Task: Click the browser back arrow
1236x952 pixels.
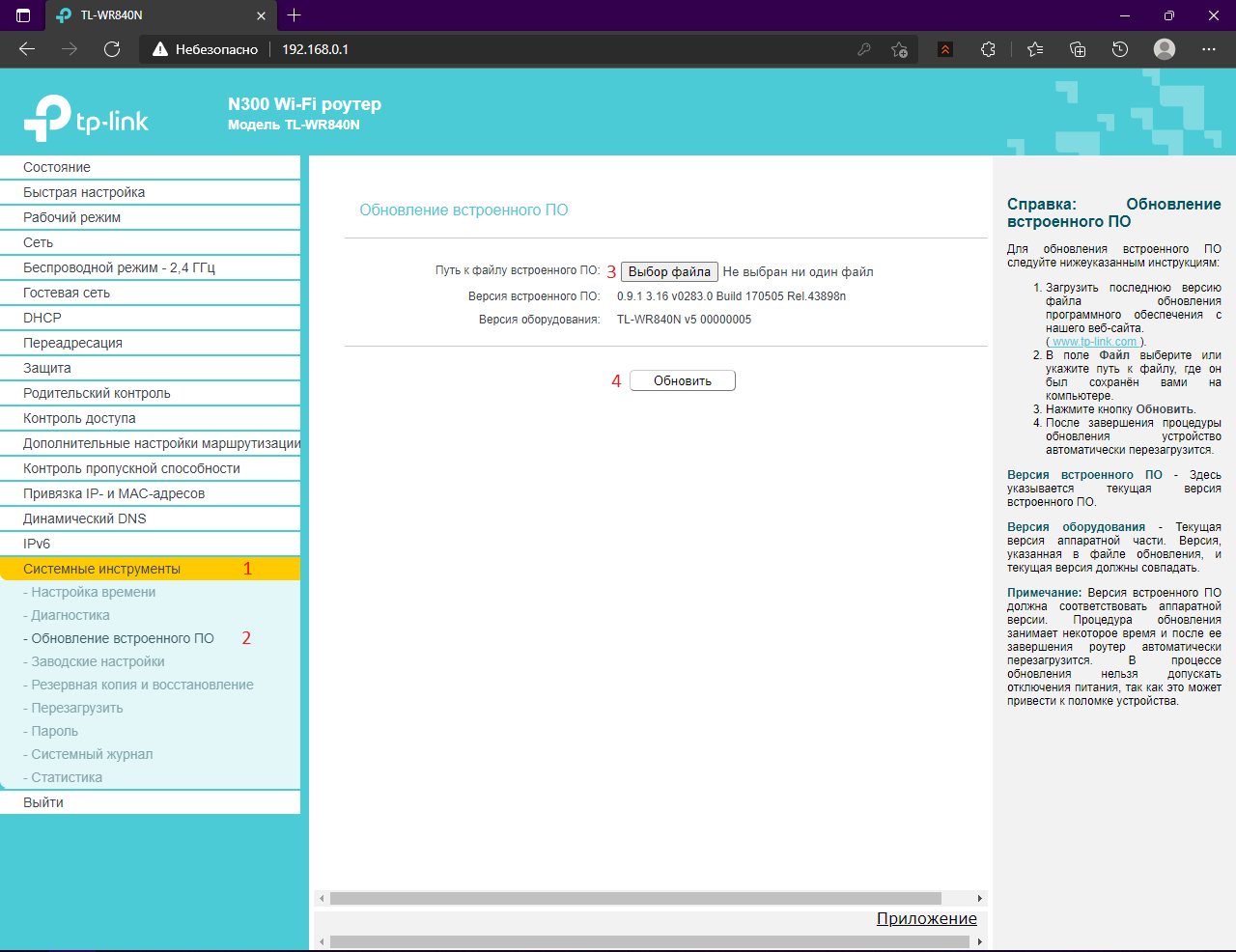Action: [27, 49]
